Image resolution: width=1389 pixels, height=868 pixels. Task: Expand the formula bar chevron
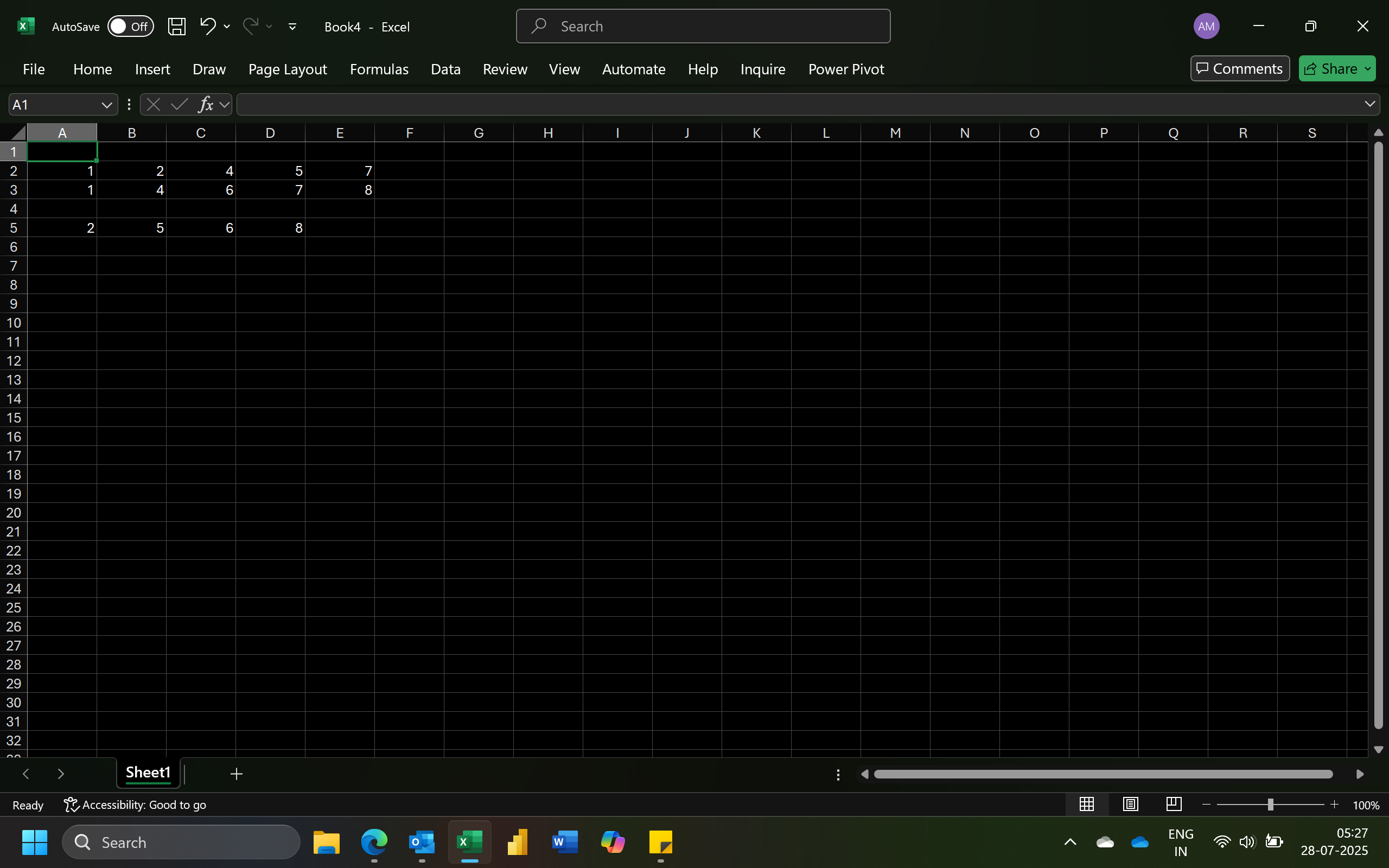1369,104
